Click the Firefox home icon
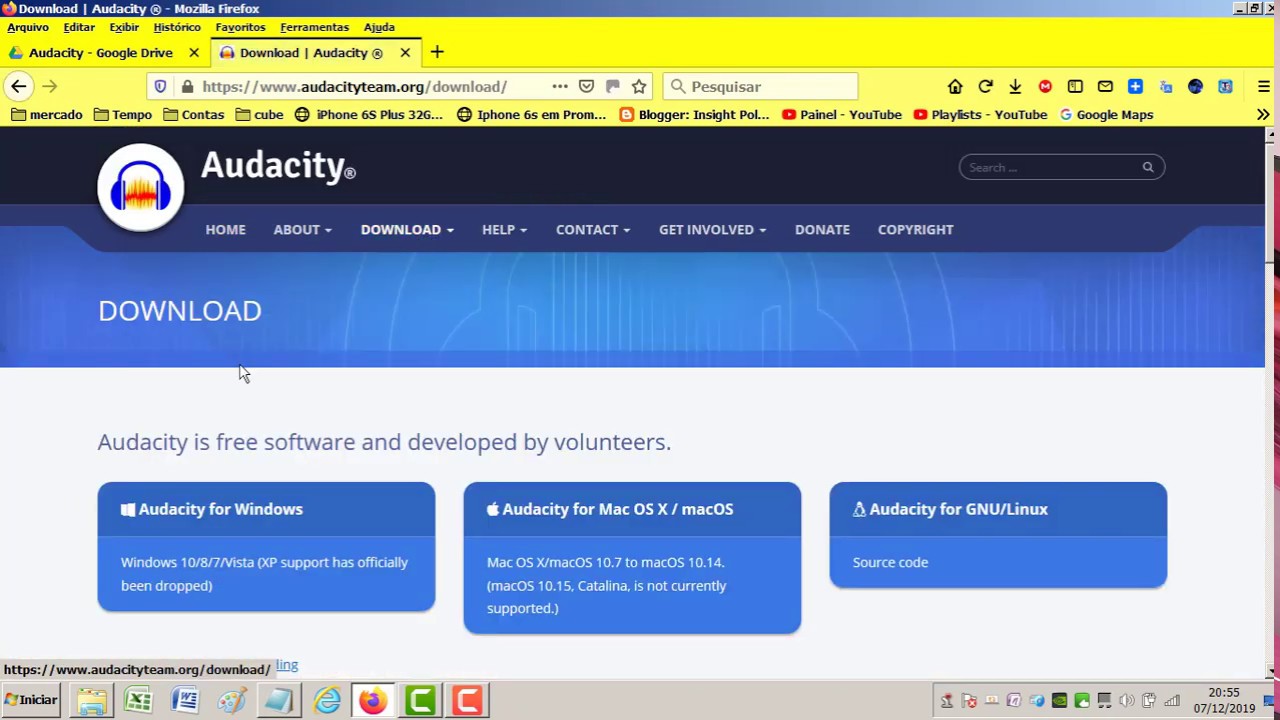The height and width of the screenshot is (720, 1280). point(955,87)
